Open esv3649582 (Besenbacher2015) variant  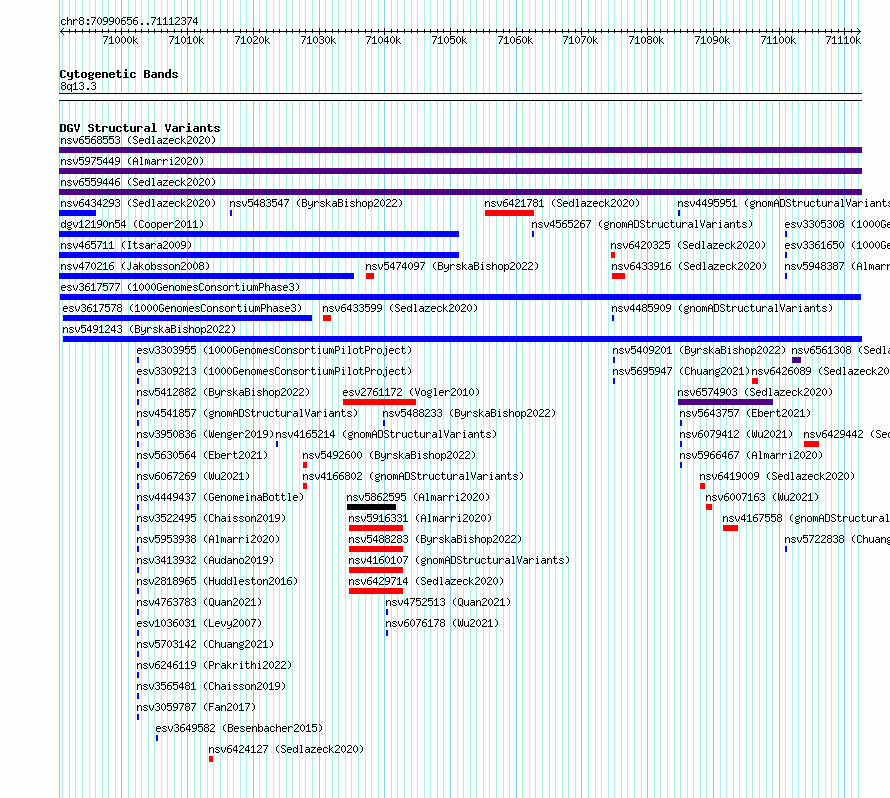(x=240, y=728)
